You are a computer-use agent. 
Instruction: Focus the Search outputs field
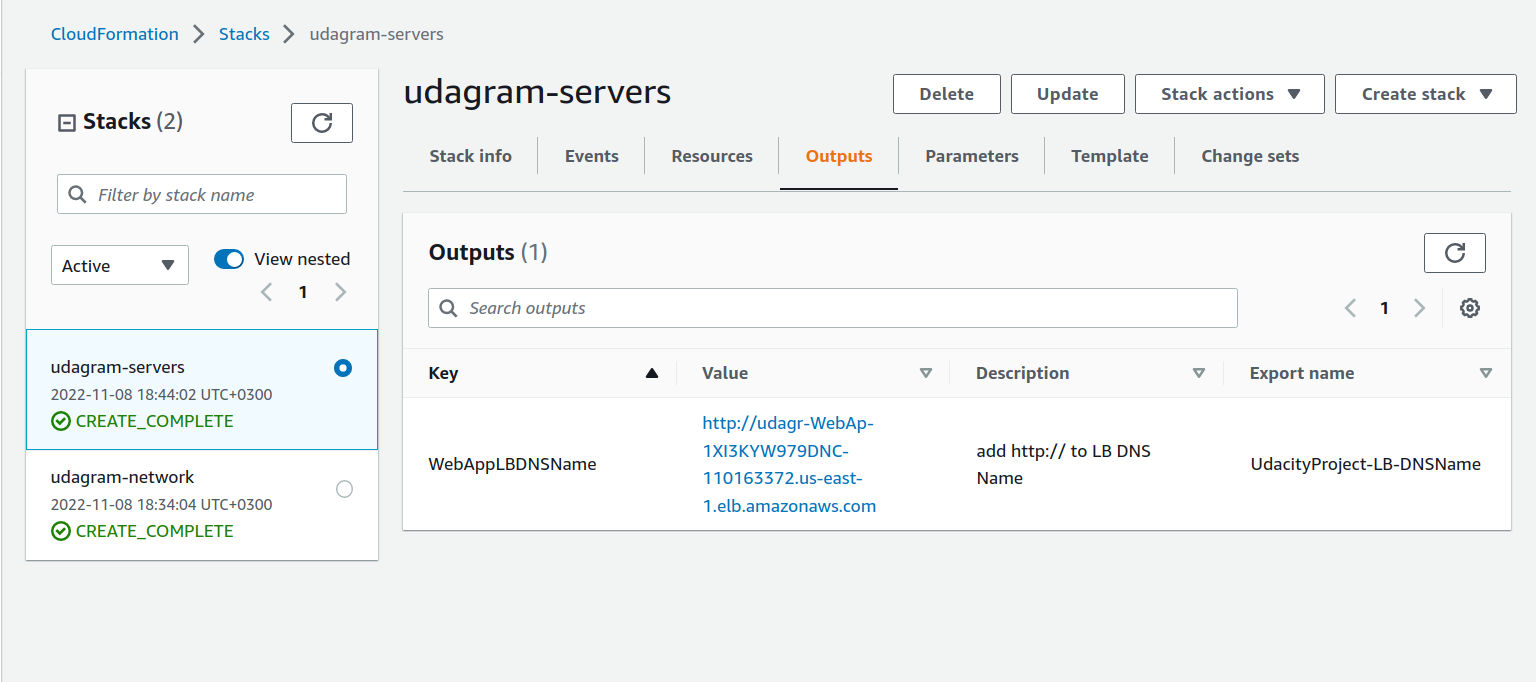[x=832, y=308]
